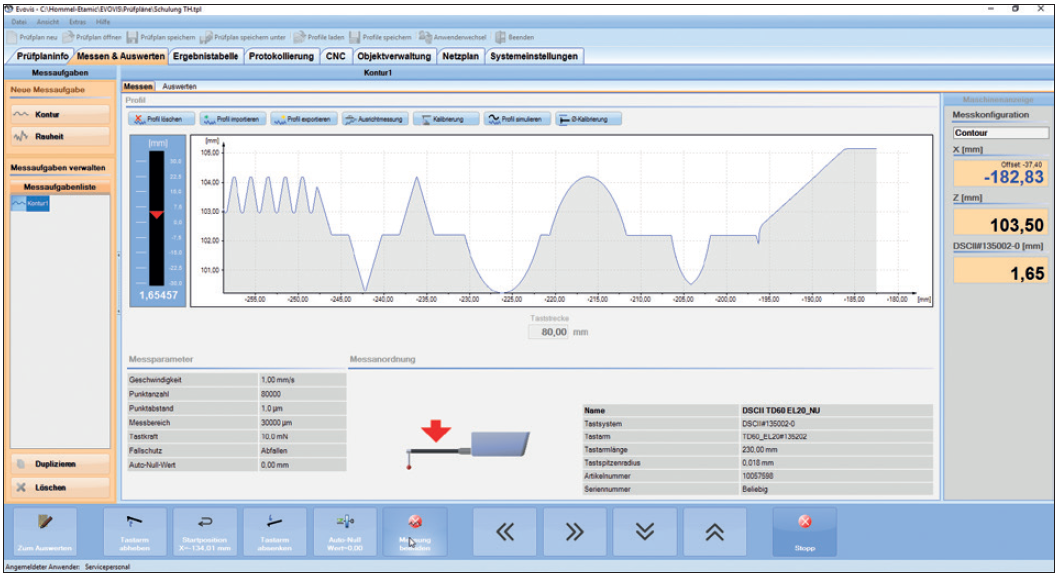Open the Messkonfiguration Contour combo box
The width and height of the screenshot is (1059, 579).
pos(995,132)
